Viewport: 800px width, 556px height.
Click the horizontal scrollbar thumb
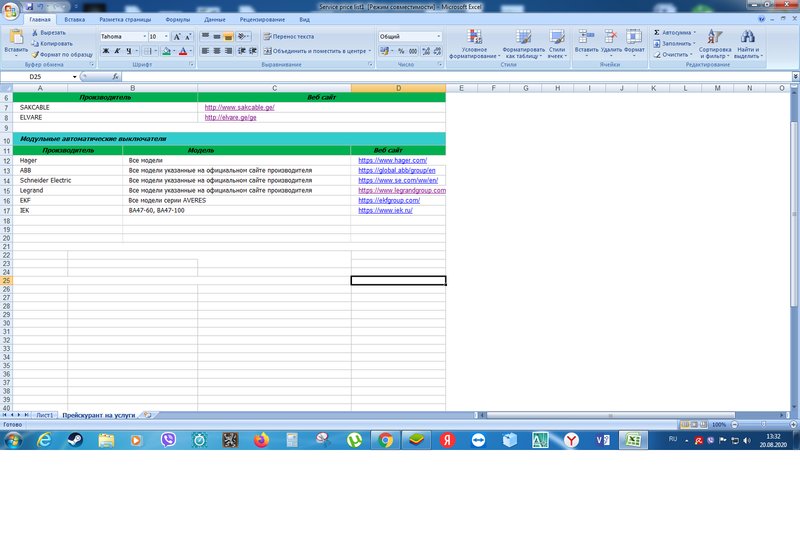click(610, 415)
